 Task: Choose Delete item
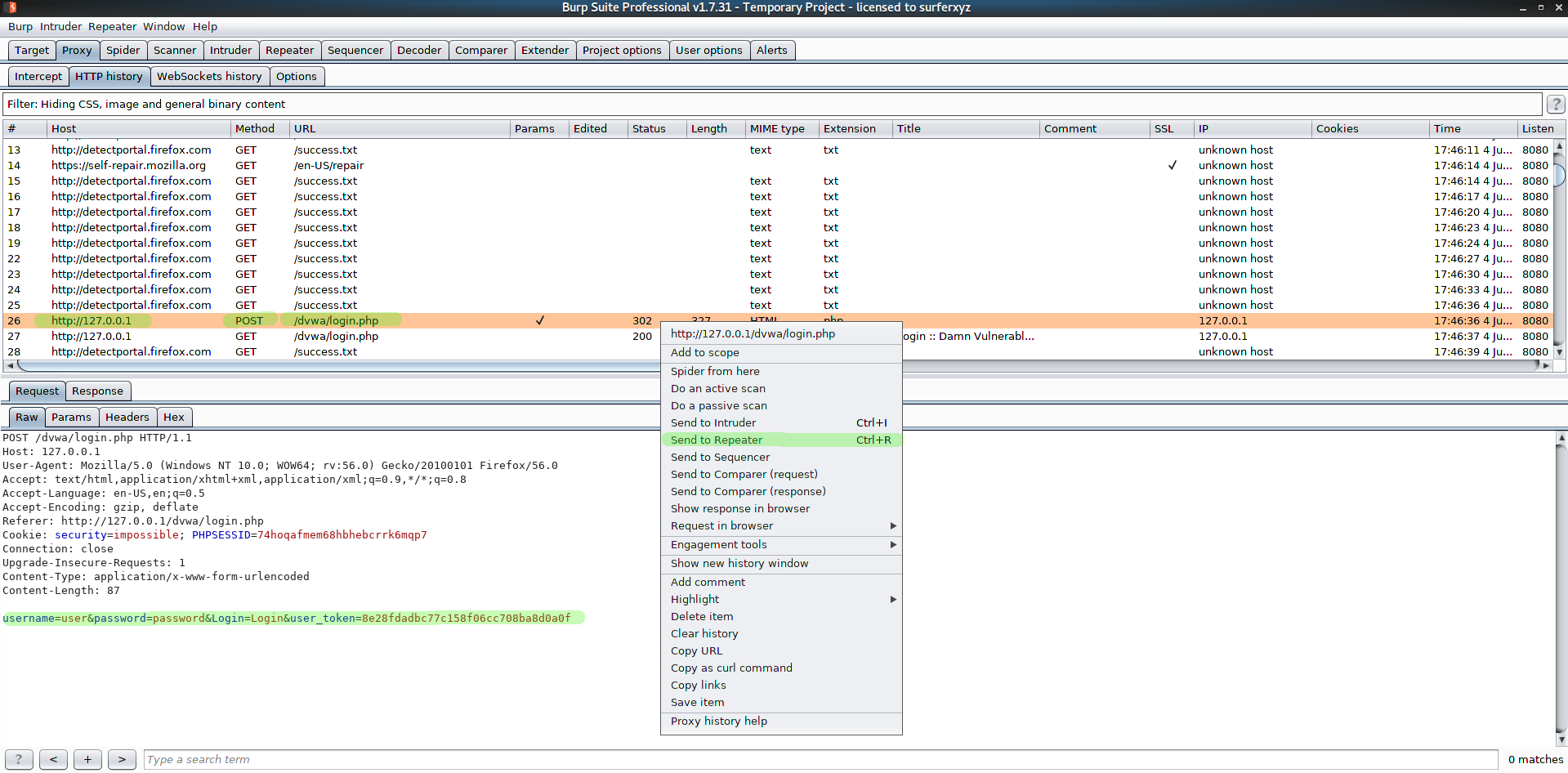click(x=781, y=616)
